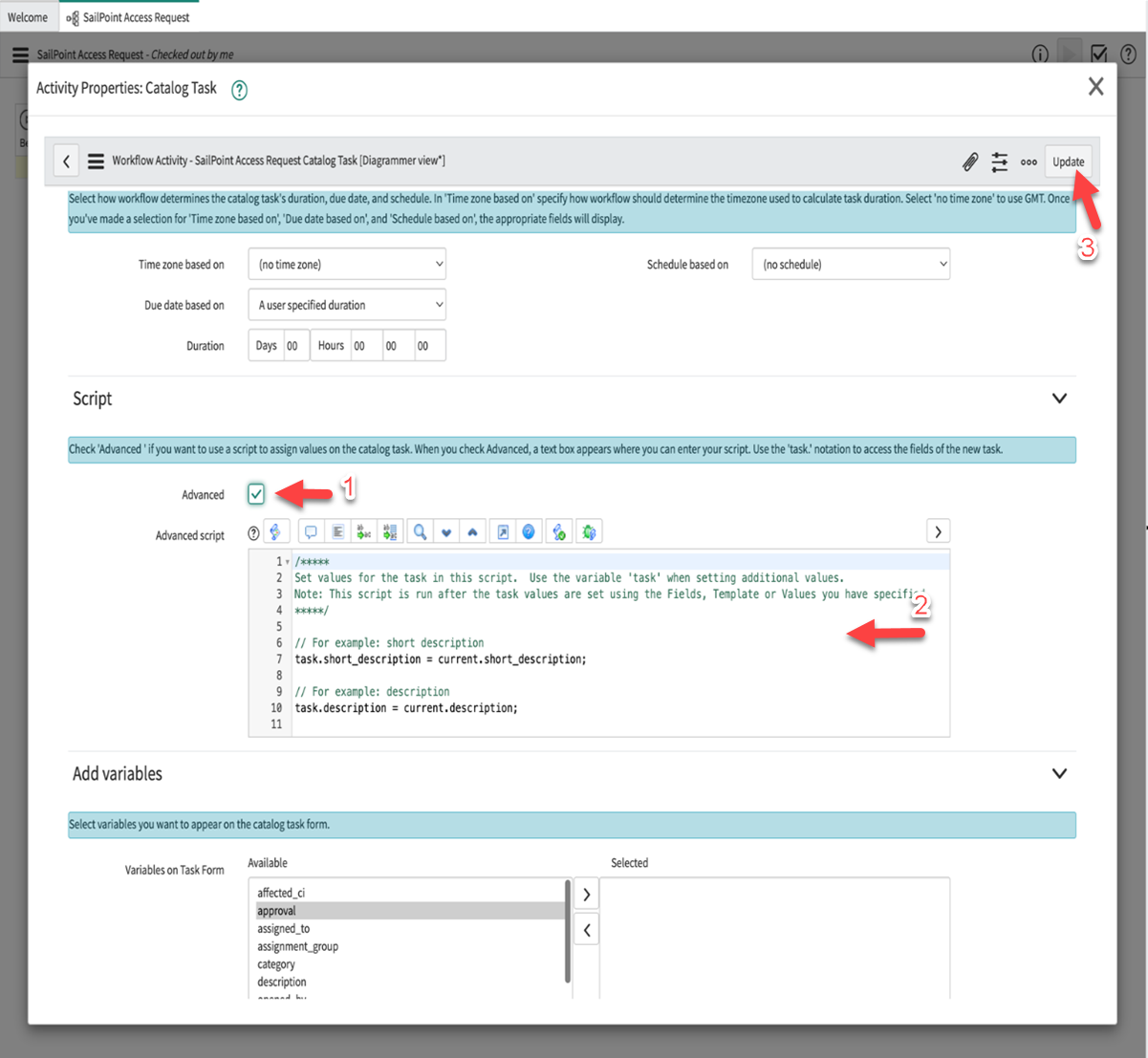1148x1058 pixels.
Task: Select assignment_group in Available list
Action: 297,946
